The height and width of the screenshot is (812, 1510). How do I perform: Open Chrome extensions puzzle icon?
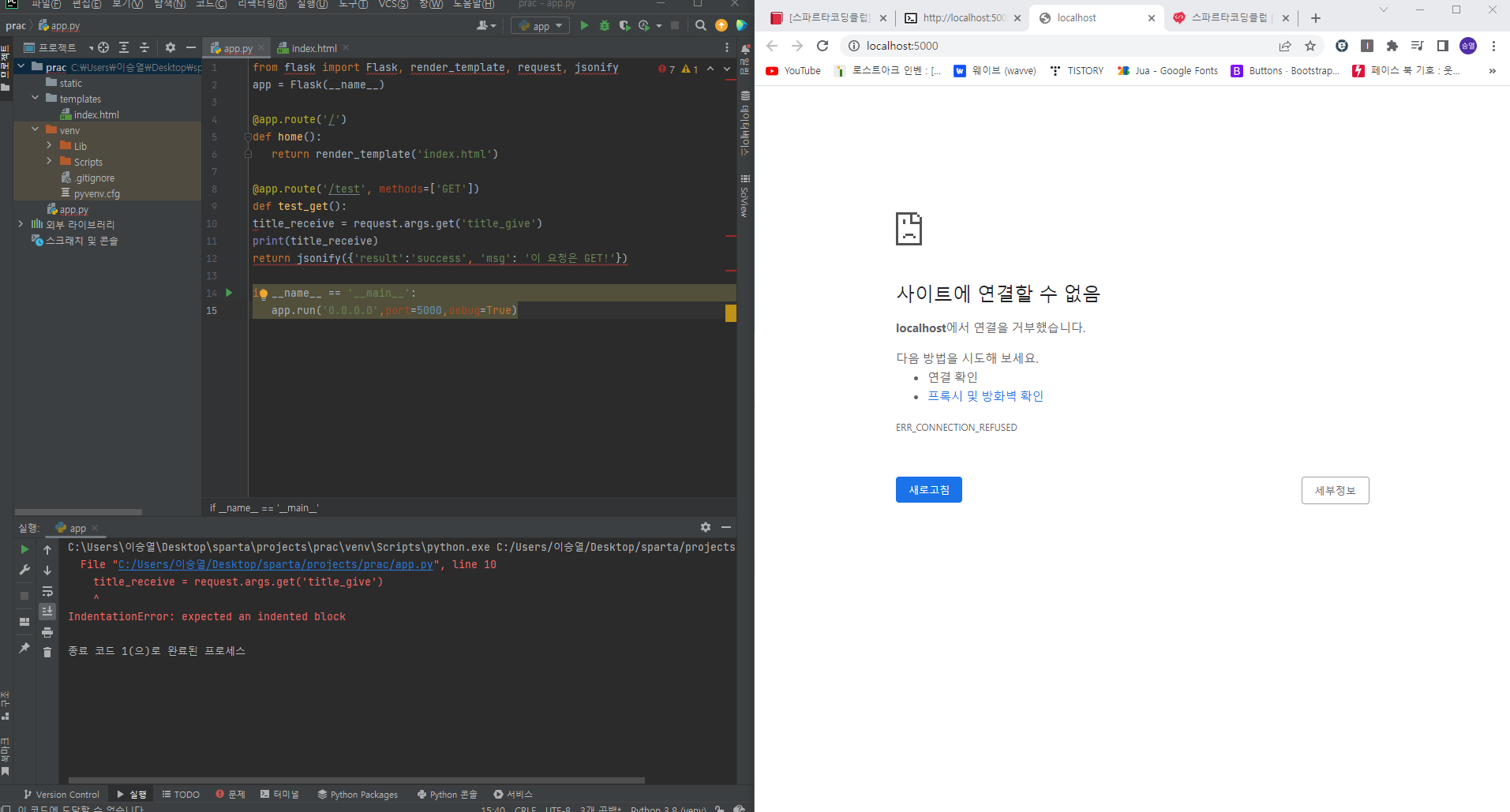pyautogui.click(x=1392, y=46)
